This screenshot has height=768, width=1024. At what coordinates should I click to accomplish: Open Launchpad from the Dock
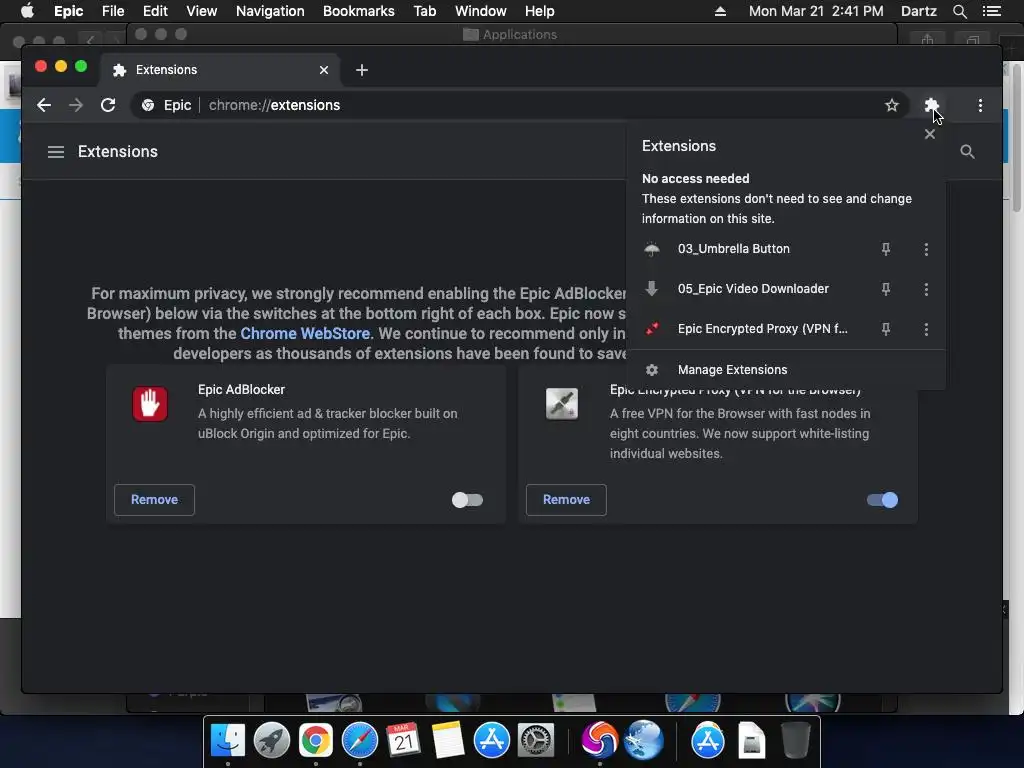[x=272, y=741]
